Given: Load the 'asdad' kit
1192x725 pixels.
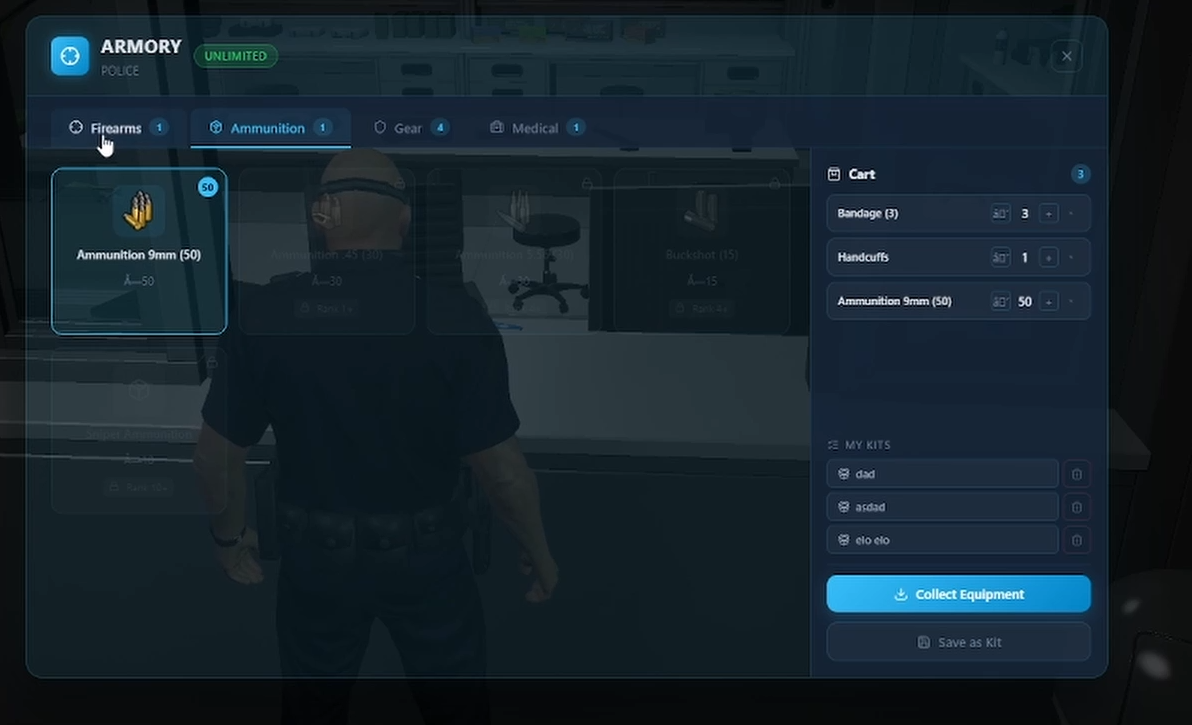Looking at the screenshot, I should click(x=942, y=507).
